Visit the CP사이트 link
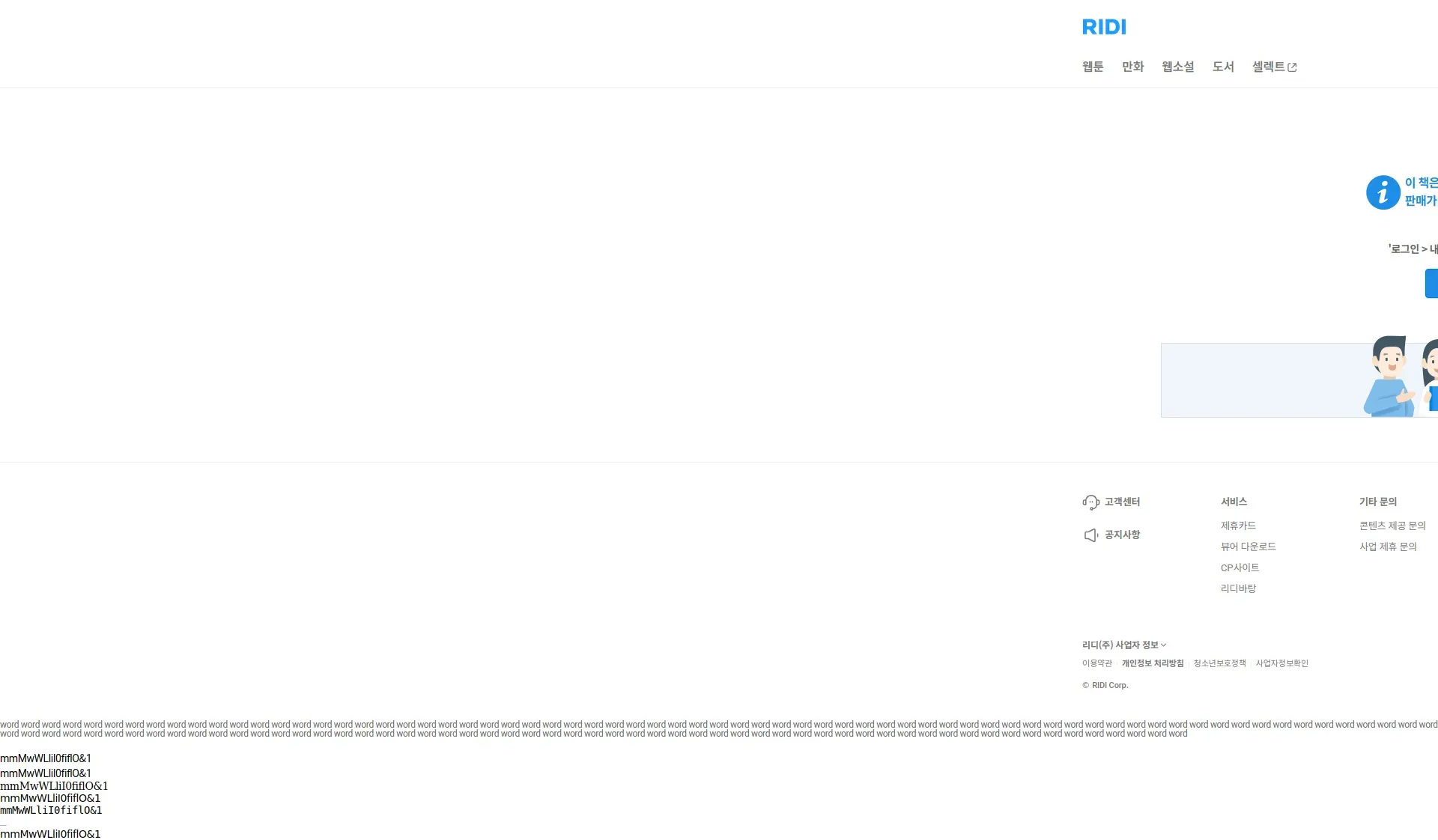The height and width of the screenshot is (840, 1438). [1240, 567]
